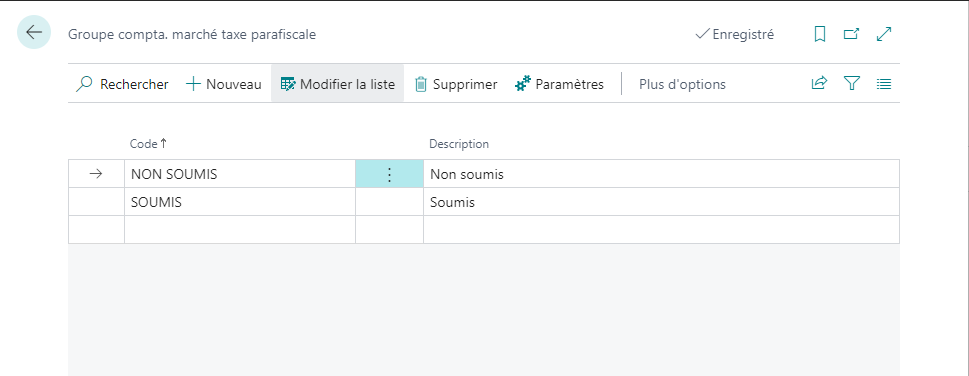Select the SOUMIS code cell
This screenshot has width=969, height=376.
[240, 202]
